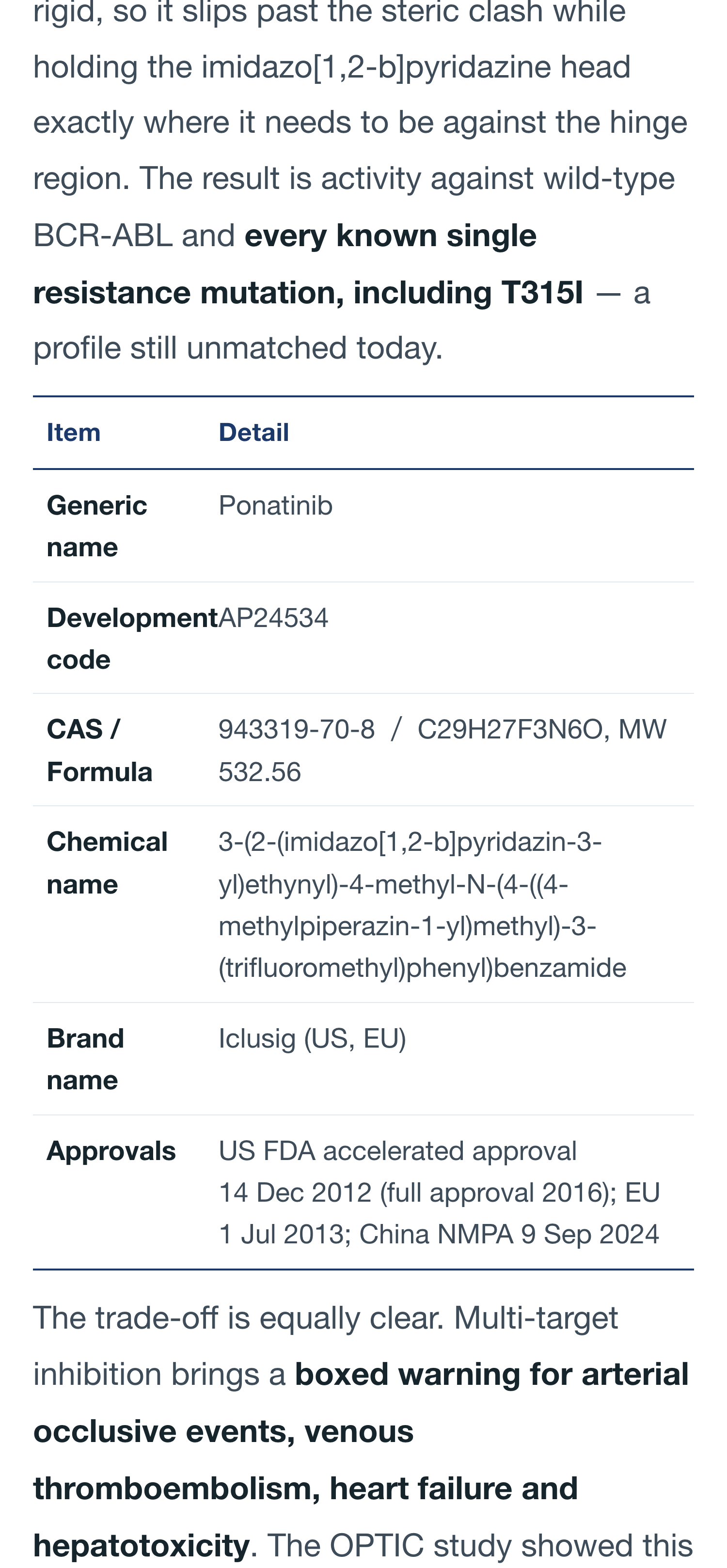Click the 'Generic name' row label
The height and width of the screenshot is (1568, 727).
97,526
